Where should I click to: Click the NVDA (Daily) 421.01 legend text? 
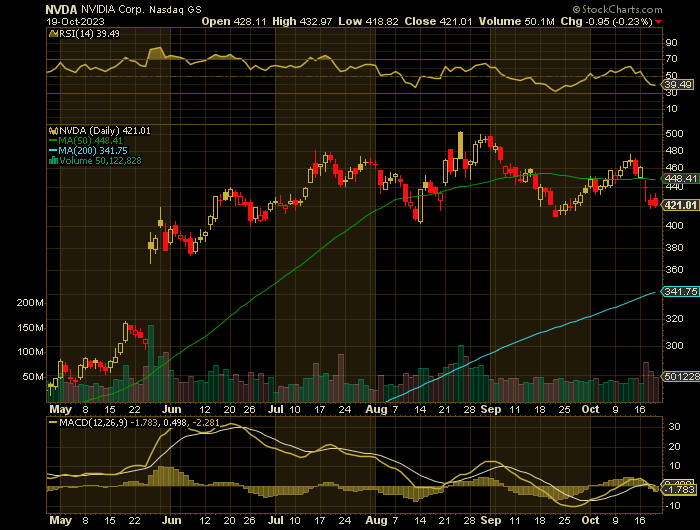pos(105,131)
